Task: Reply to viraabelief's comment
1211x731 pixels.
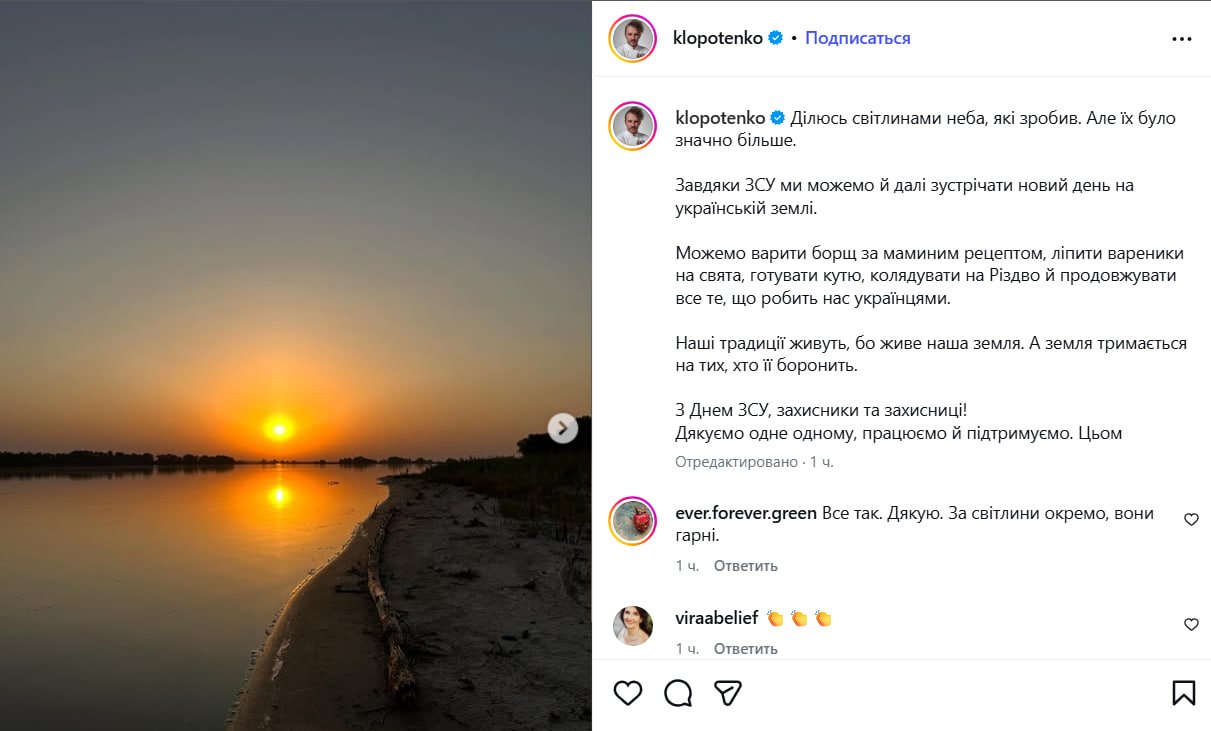Action: coord(745,649)
